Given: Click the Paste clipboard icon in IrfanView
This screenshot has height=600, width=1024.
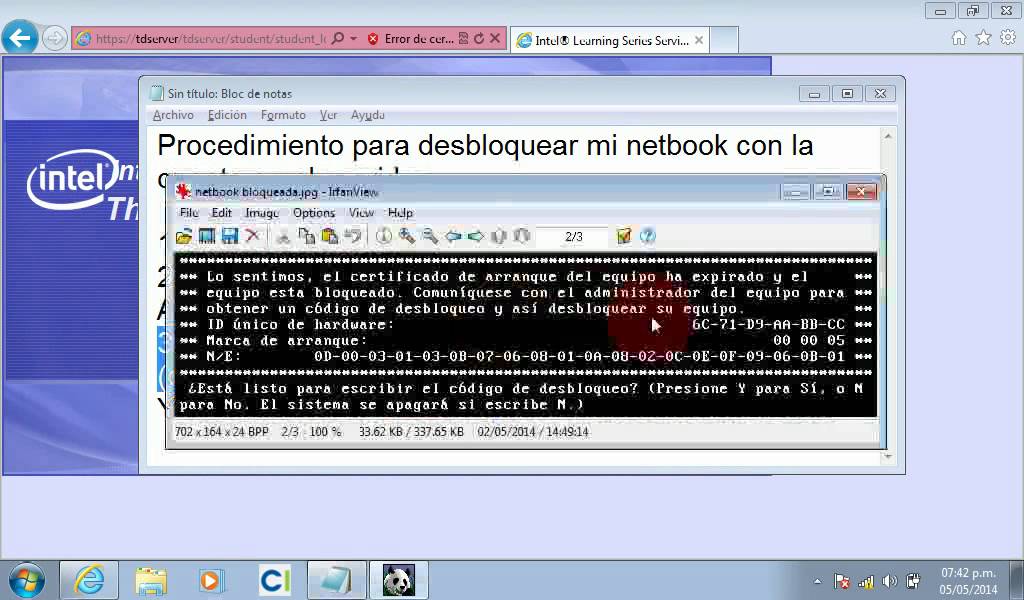Looking at the screenshot, I should pos(330,236).
